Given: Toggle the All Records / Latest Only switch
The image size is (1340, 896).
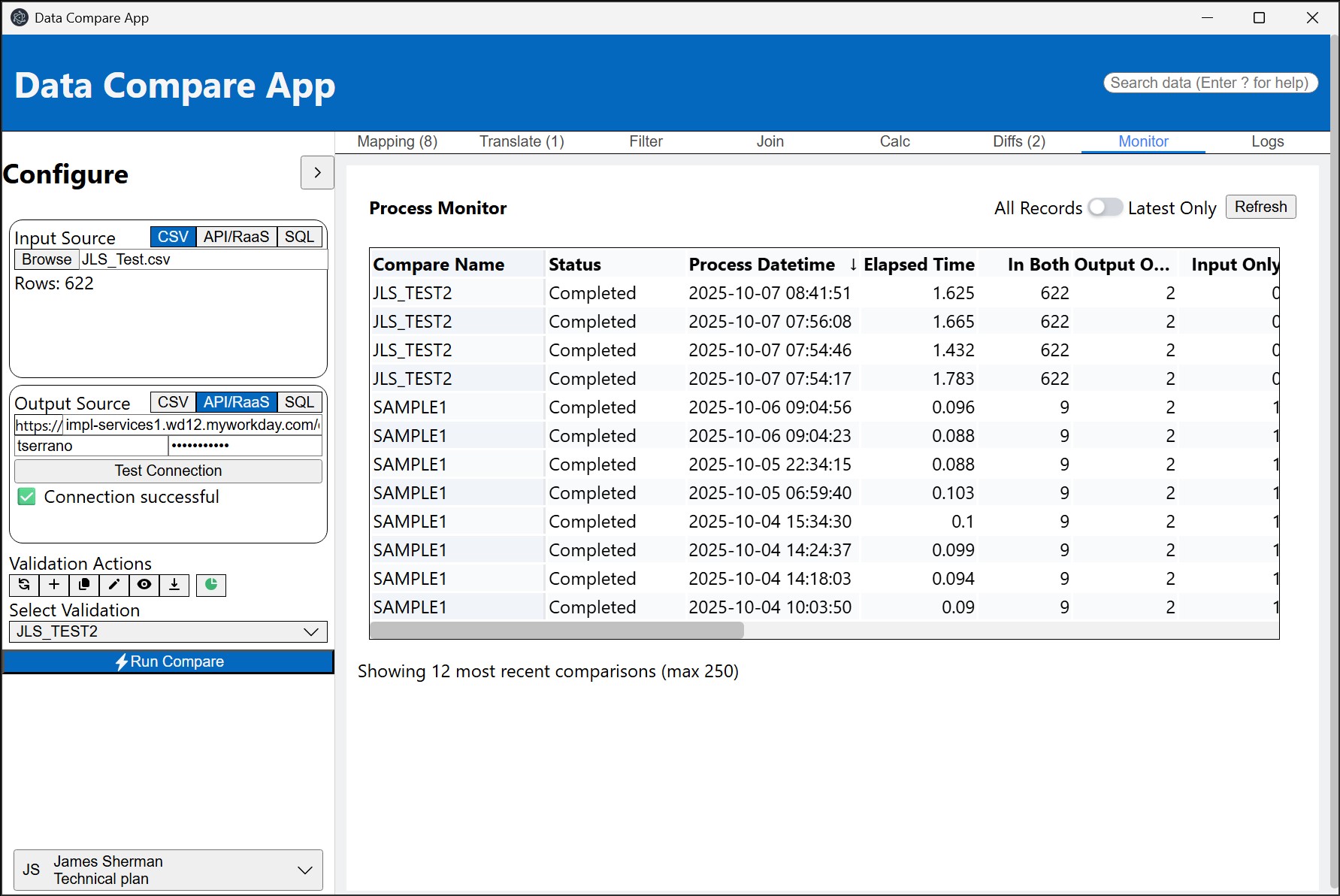Looking at the screenshot, I should 1105,207.
